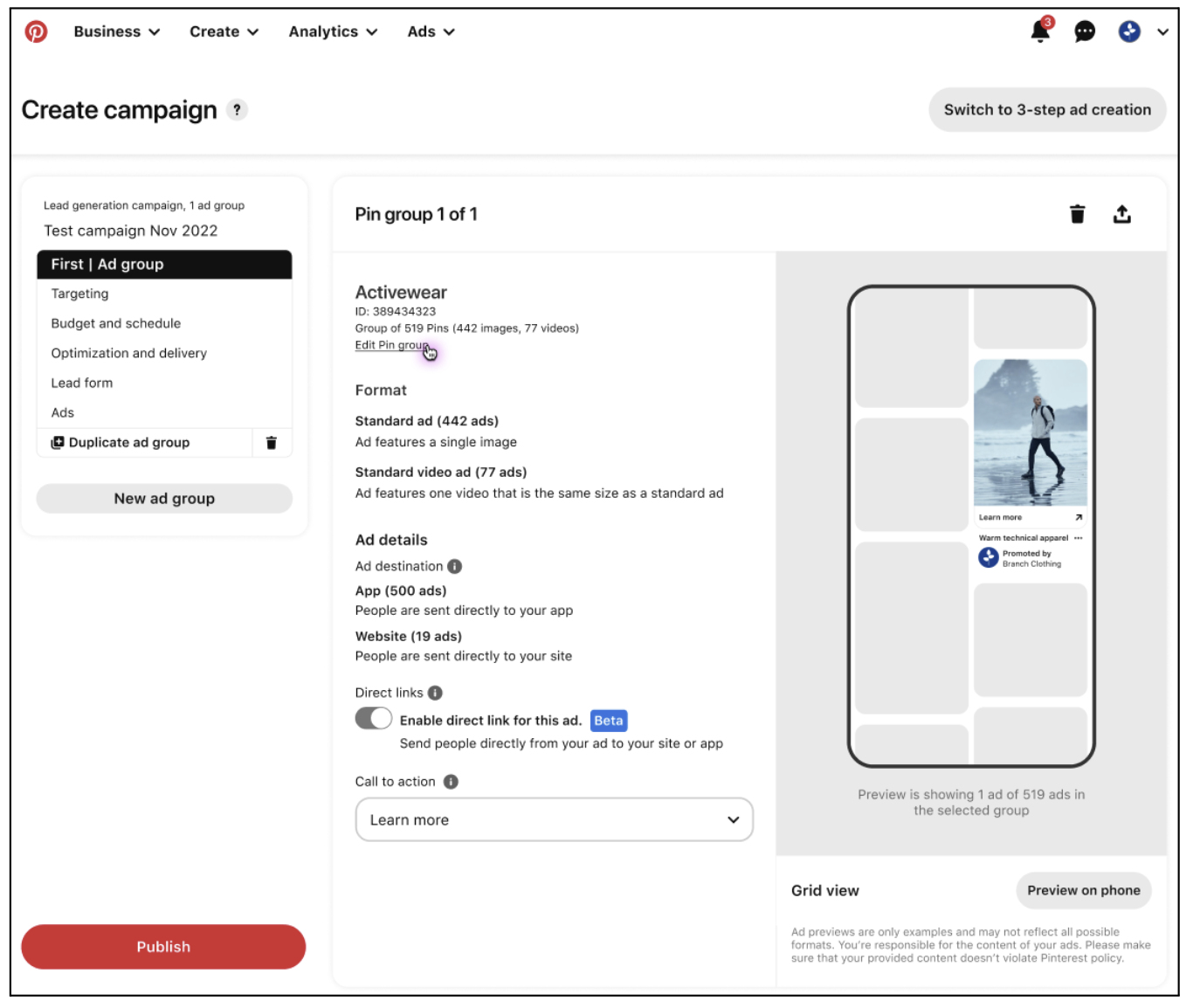
Task: Toggle Enable direct link for this ad
Action: coord(374,719)
